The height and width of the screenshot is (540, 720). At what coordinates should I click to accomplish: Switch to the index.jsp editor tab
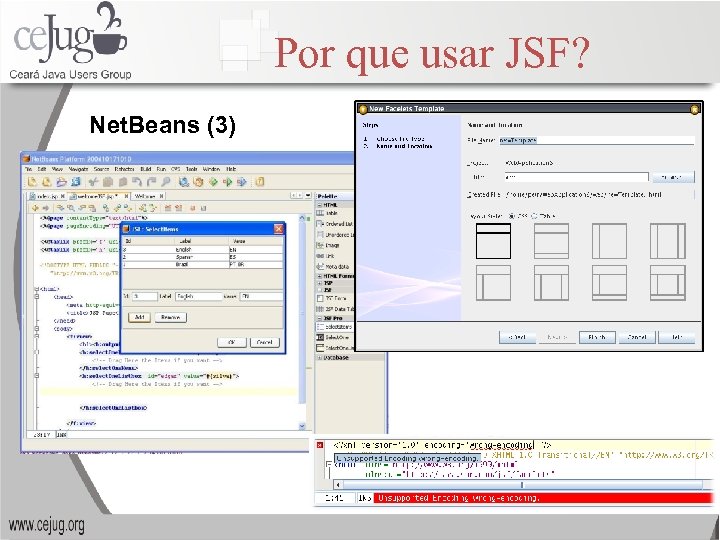click(x=48, y=196)
